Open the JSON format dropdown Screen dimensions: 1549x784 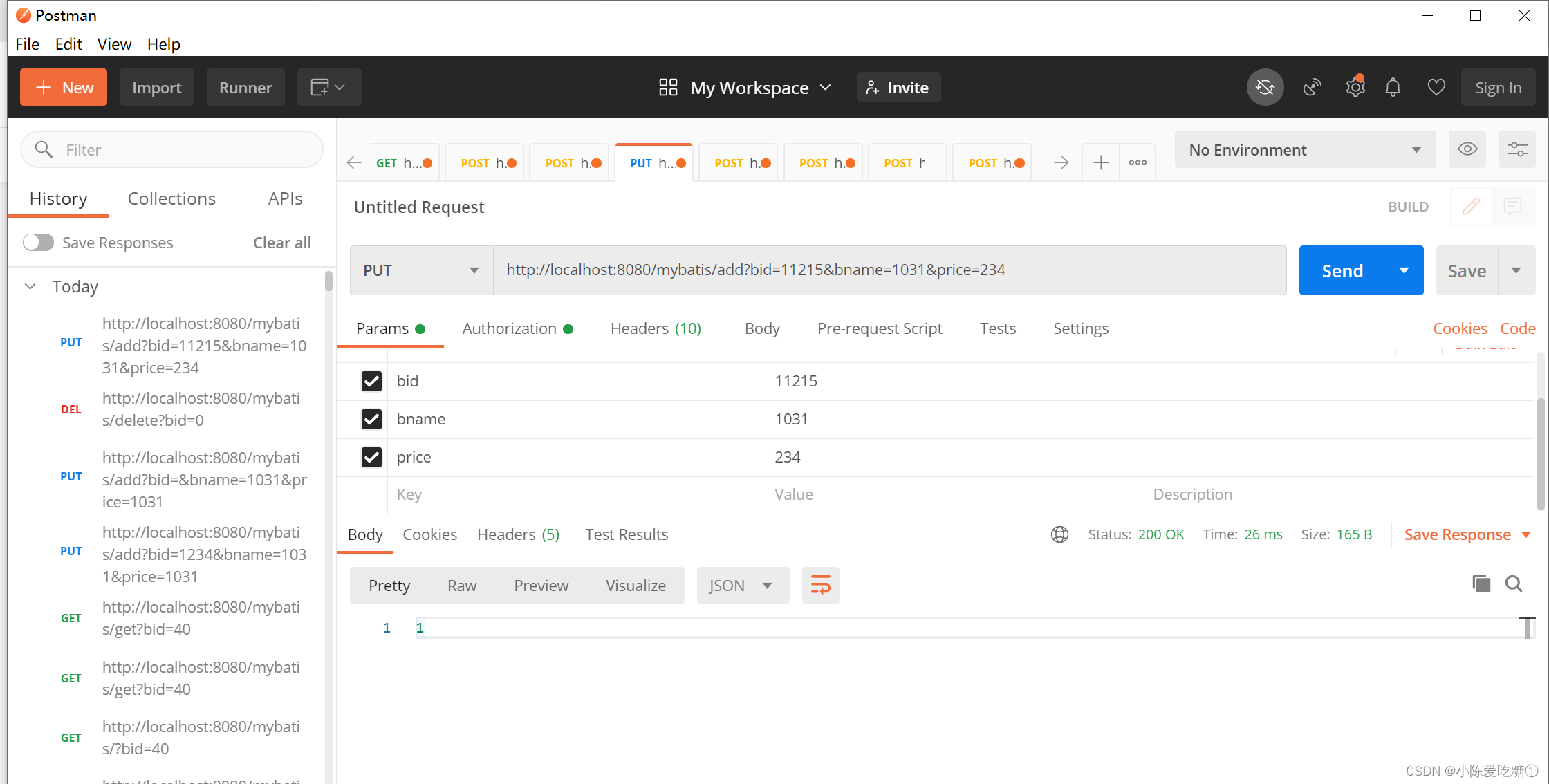click(x=742, y=586)
